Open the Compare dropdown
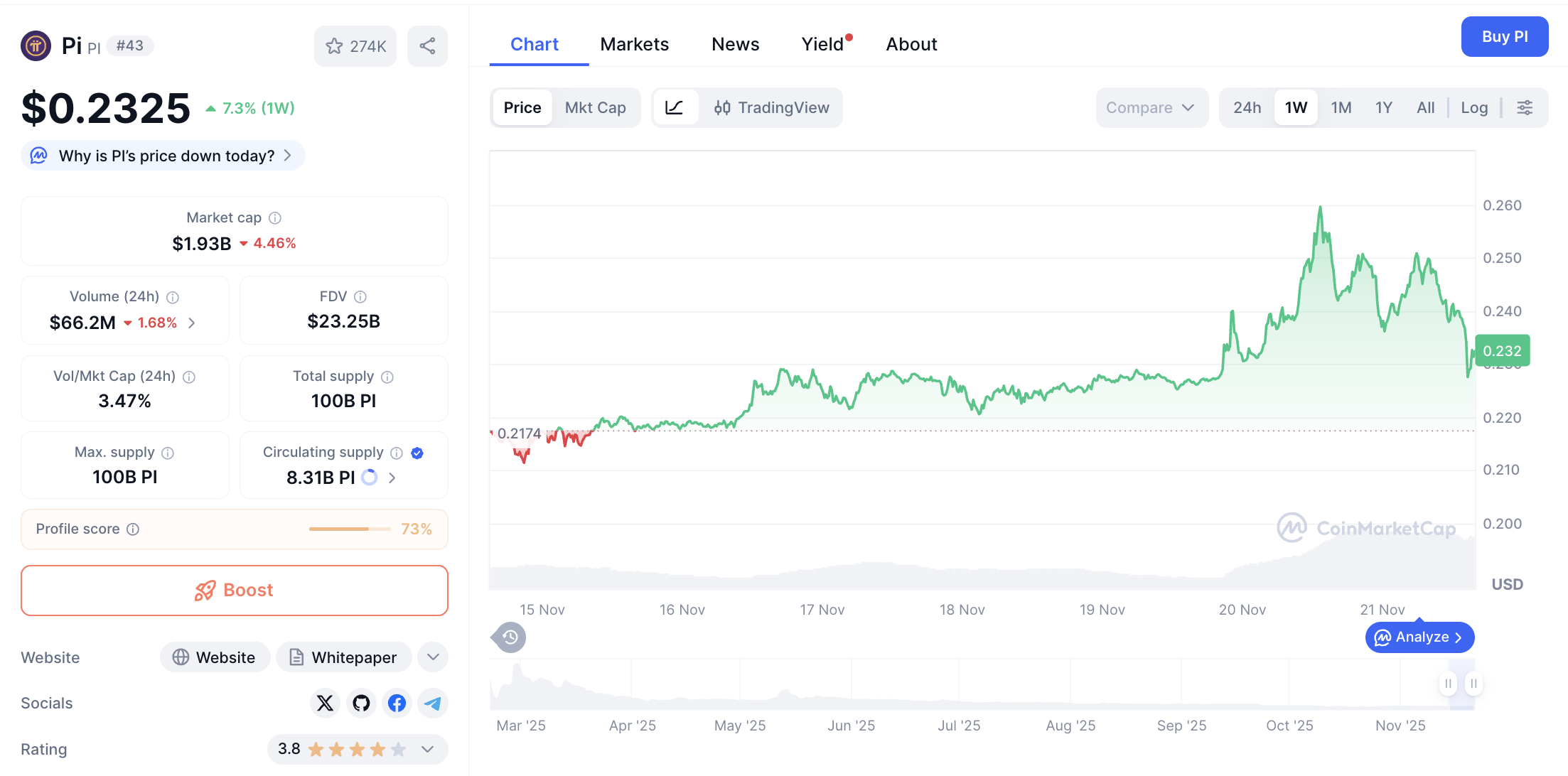 click(1151, 107)
